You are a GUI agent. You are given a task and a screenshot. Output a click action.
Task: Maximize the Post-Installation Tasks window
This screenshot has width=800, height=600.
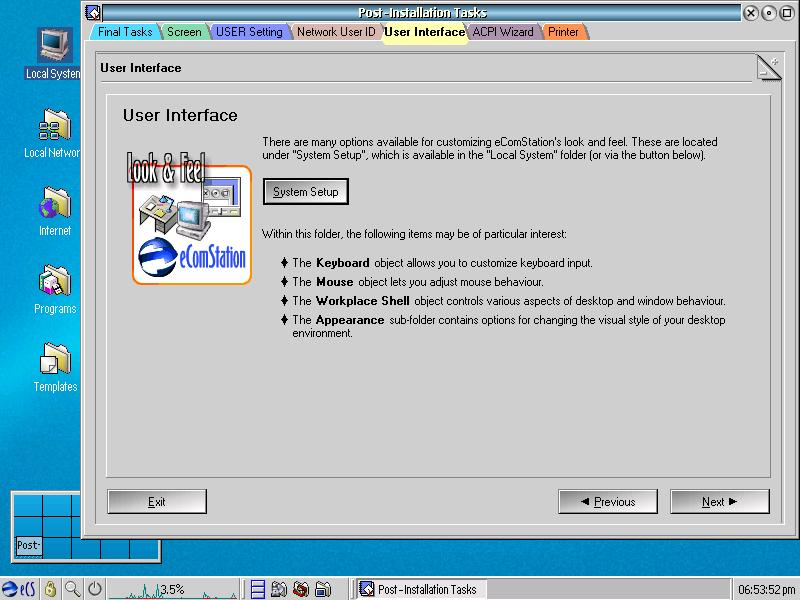(787, 13)
